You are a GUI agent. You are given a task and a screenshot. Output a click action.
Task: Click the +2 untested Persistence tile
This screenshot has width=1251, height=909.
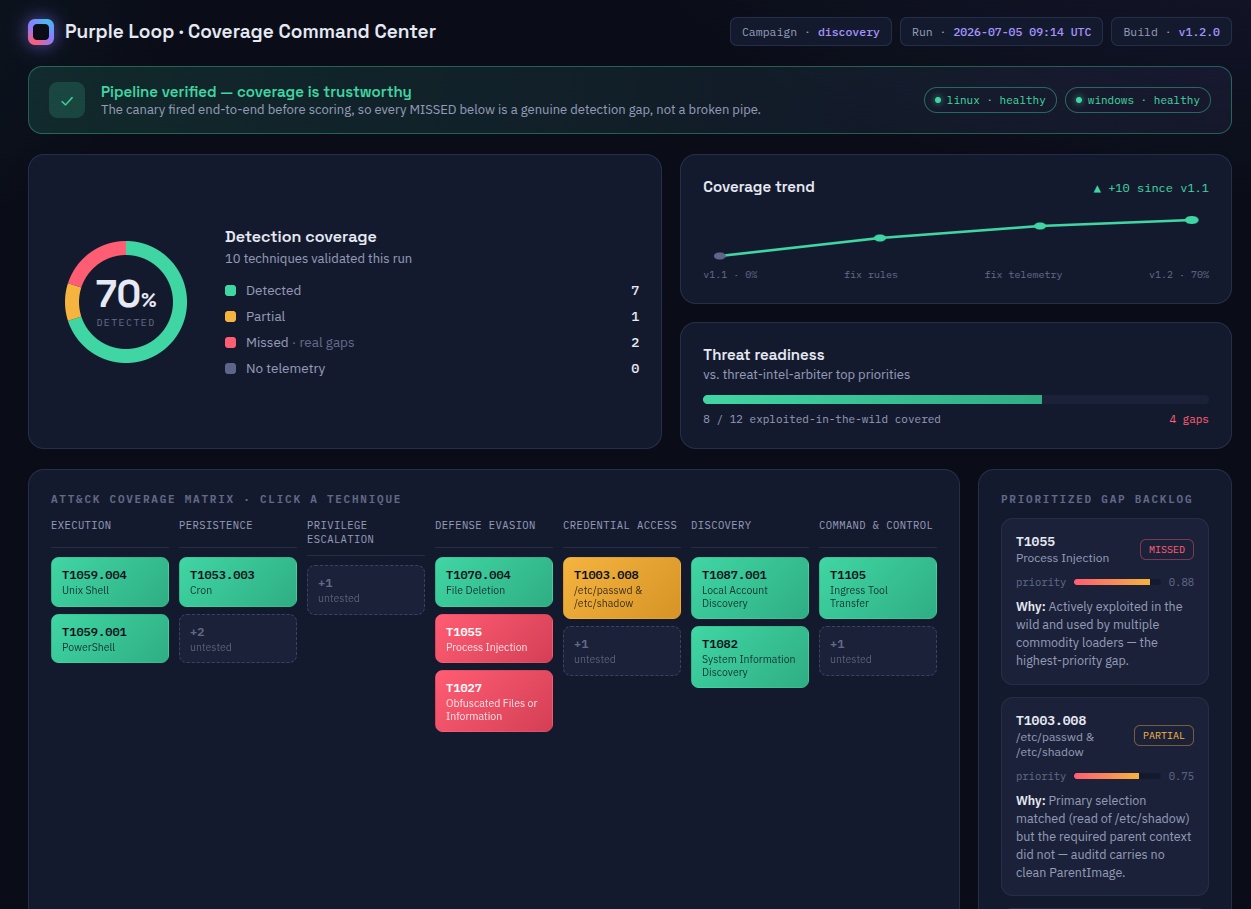[238, 639]
